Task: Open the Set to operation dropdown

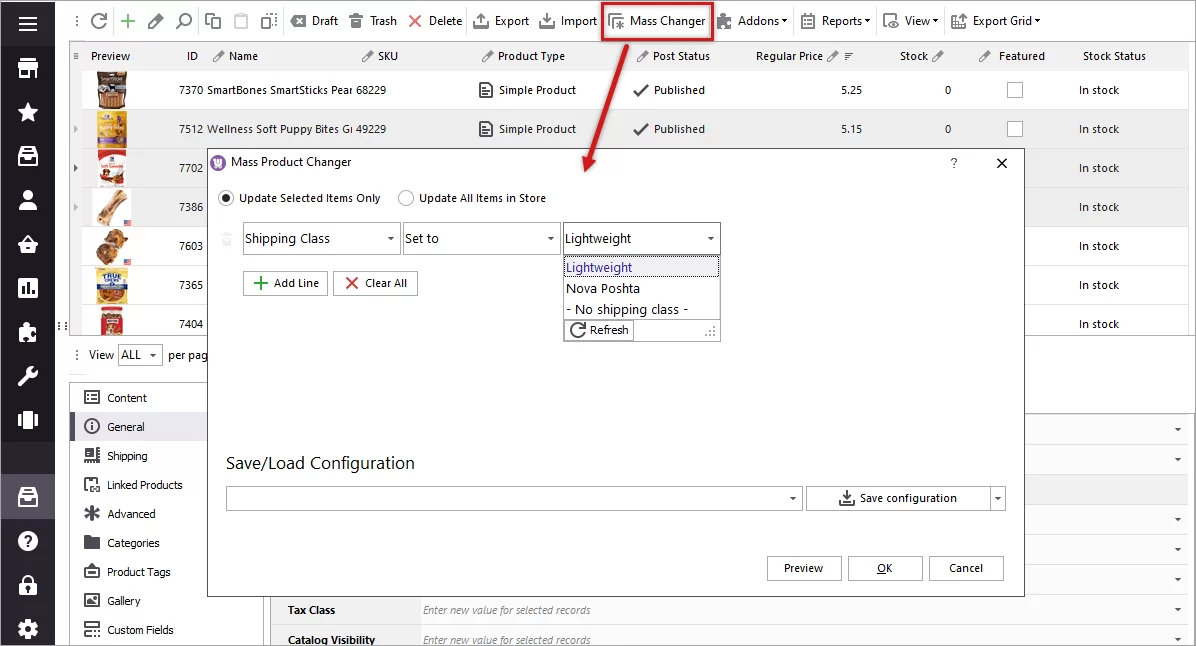Action: (481, 238)
